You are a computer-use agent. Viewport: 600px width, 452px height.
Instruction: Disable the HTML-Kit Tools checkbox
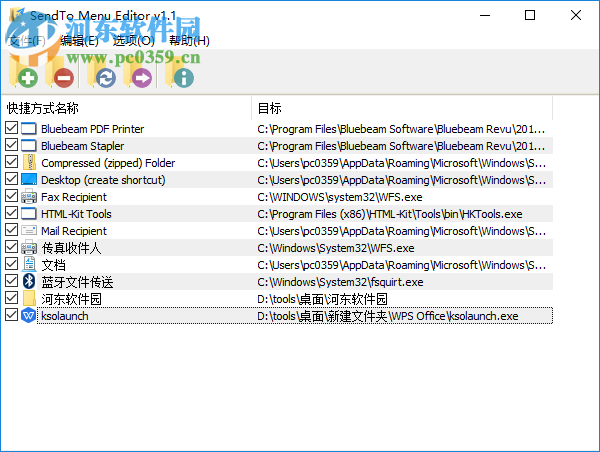tap(11, 213)
